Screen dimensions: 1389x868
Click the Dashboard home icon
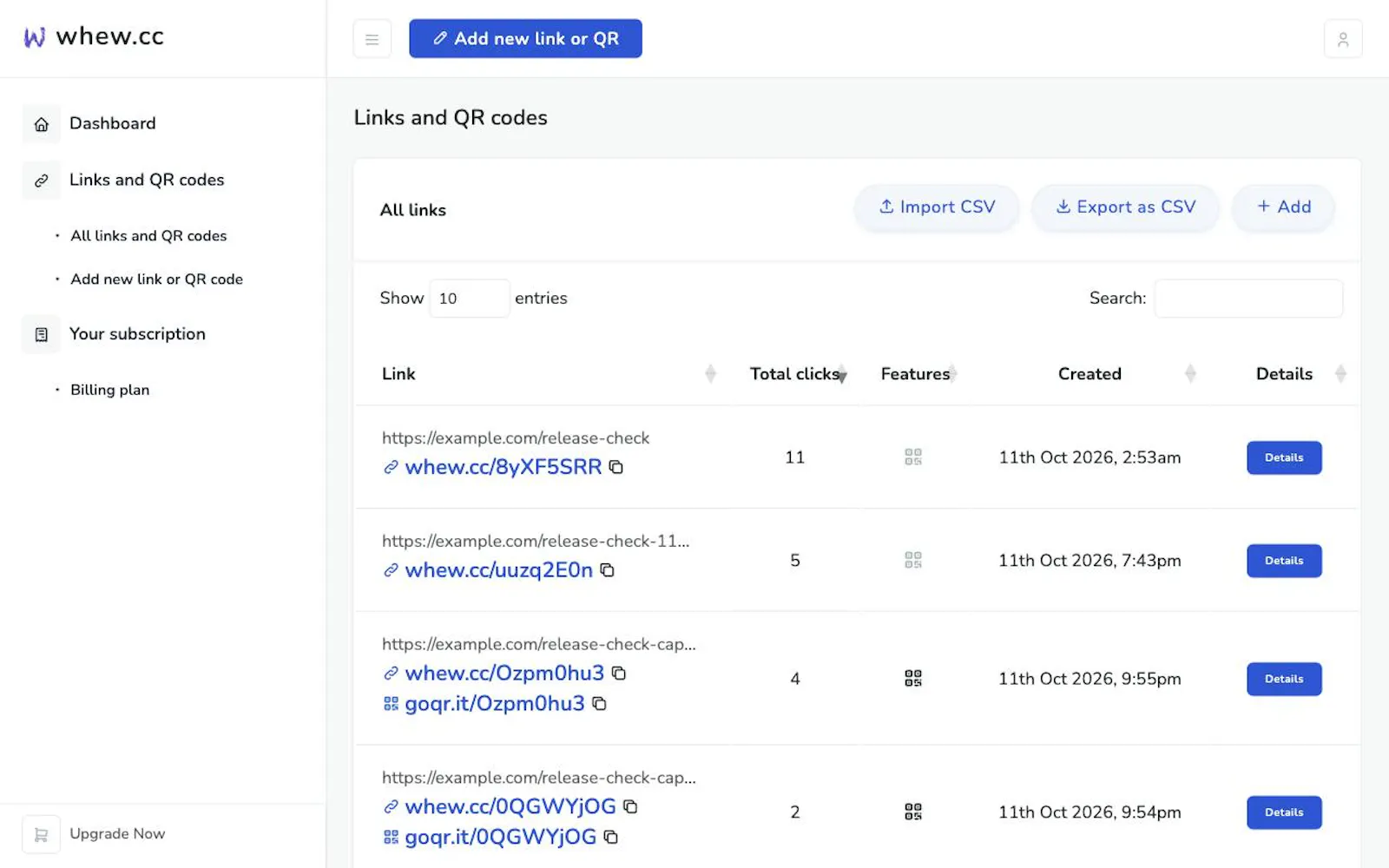pos(41,124)
